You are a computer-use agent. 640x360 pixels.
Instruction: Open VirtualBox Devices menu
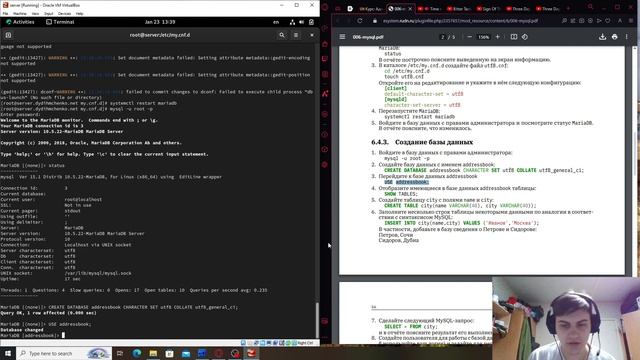[x=64, y=13]
